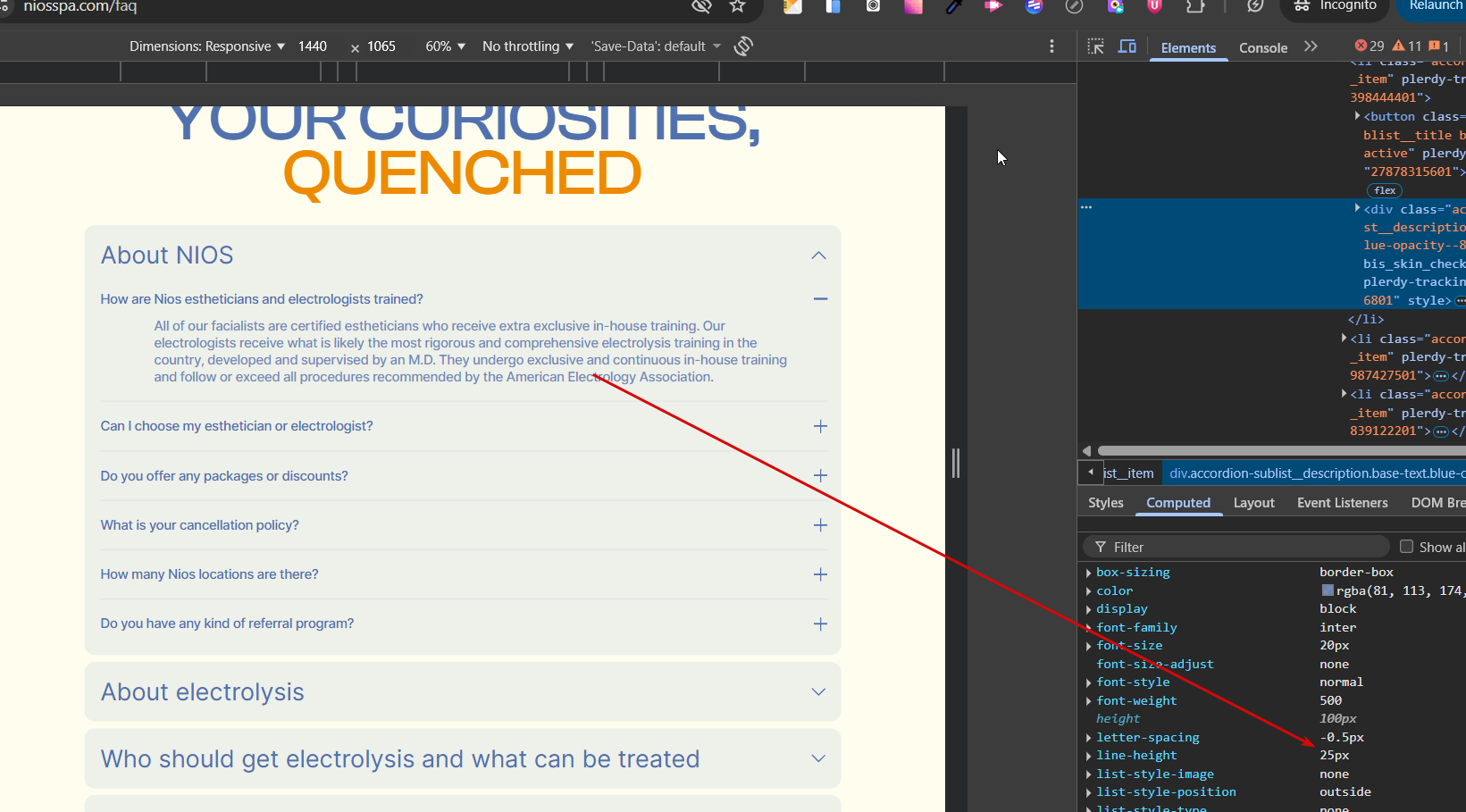The height and width of the screenshot is (812, 1466).
Task: Switch to the Console tab
Action: 1262,48
